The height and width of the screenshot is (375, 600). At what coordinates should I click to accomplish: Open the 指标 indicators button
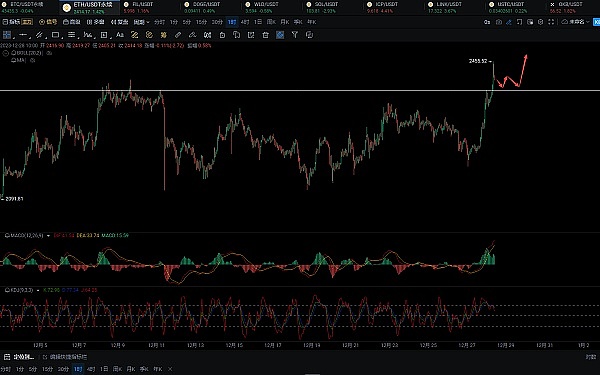tap(17, 22)
